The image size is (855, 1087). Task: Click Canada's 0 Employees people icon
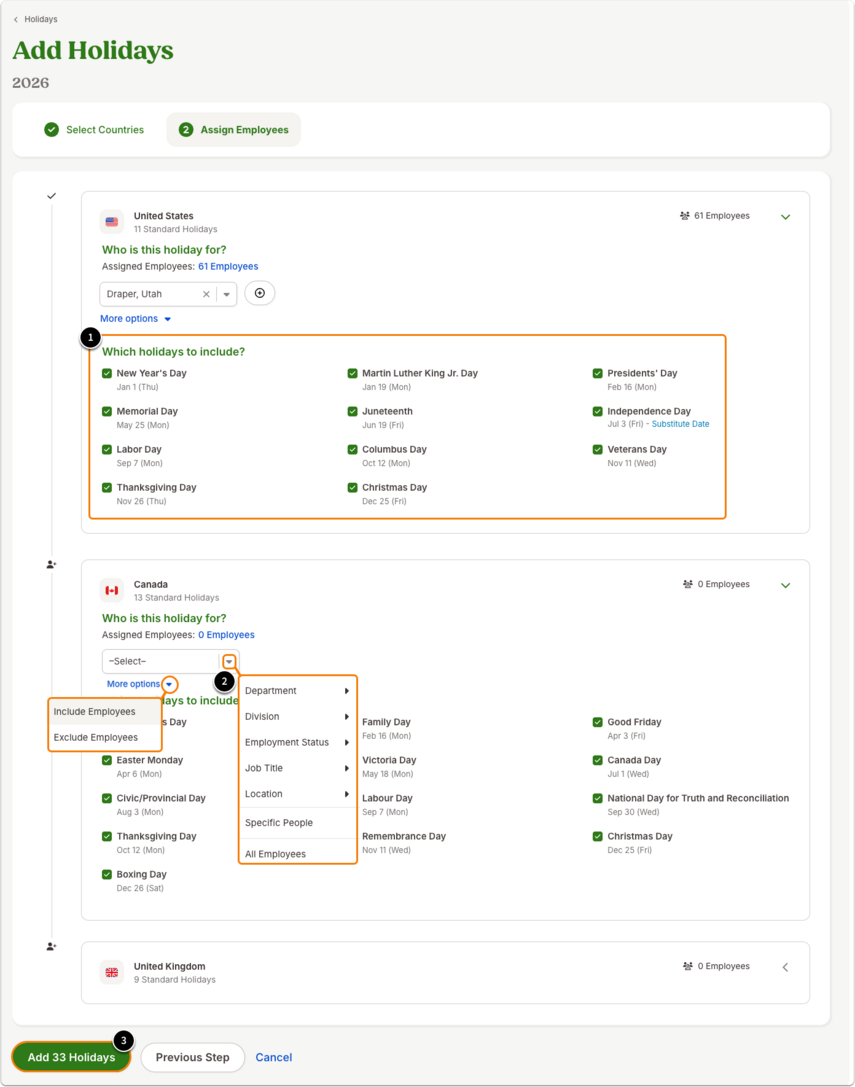click(x=688, y=584)
